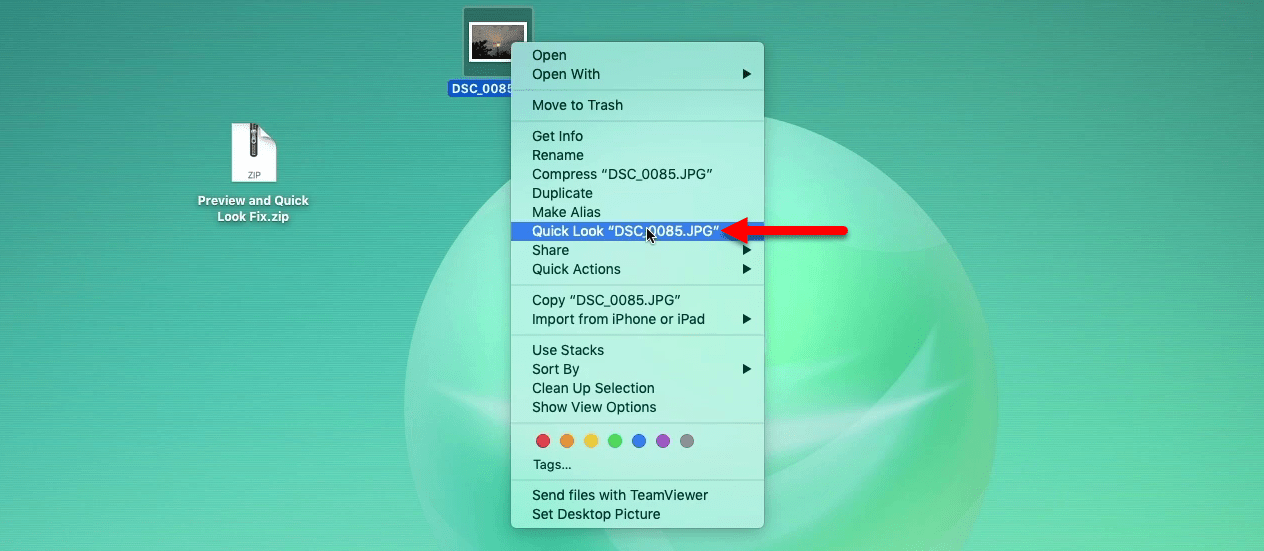Open the Sort By submenu
The image size is (1264, 551).
coord(637,369)
